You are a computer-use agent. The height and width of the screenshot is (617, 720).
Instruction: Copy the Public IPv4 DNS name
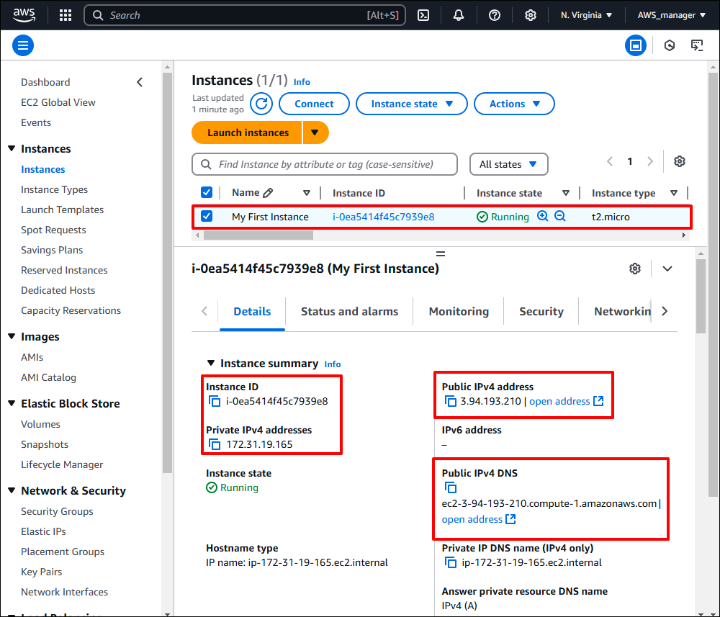pyautogui.click(x=450, y=488)
